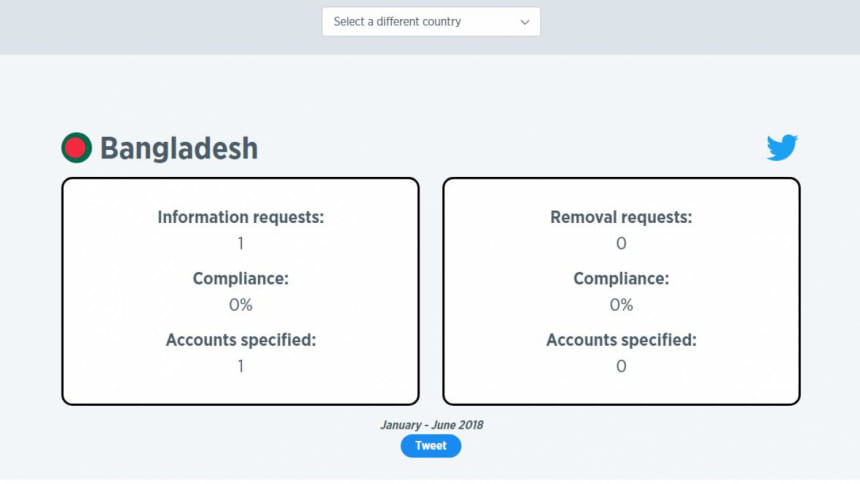The height and width of the screenshot is (484, 860).
Task: Click 'Accounts specified:' in removal requests card
Action: click(621, 340)
